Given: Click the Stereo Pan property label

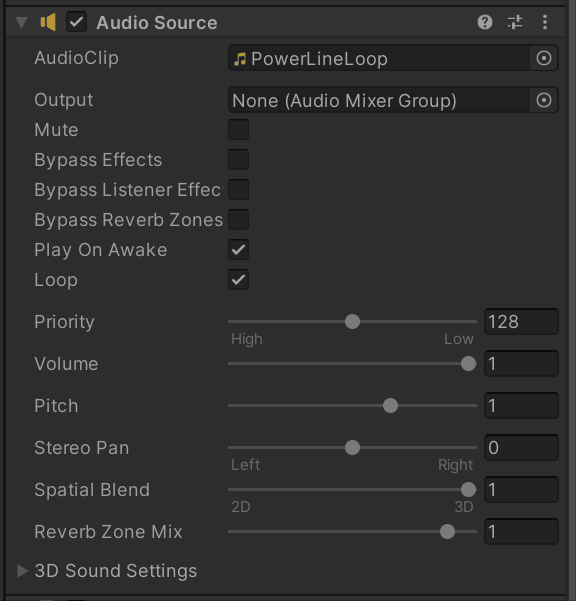Looking at the screenshot, I should [82, 448].
